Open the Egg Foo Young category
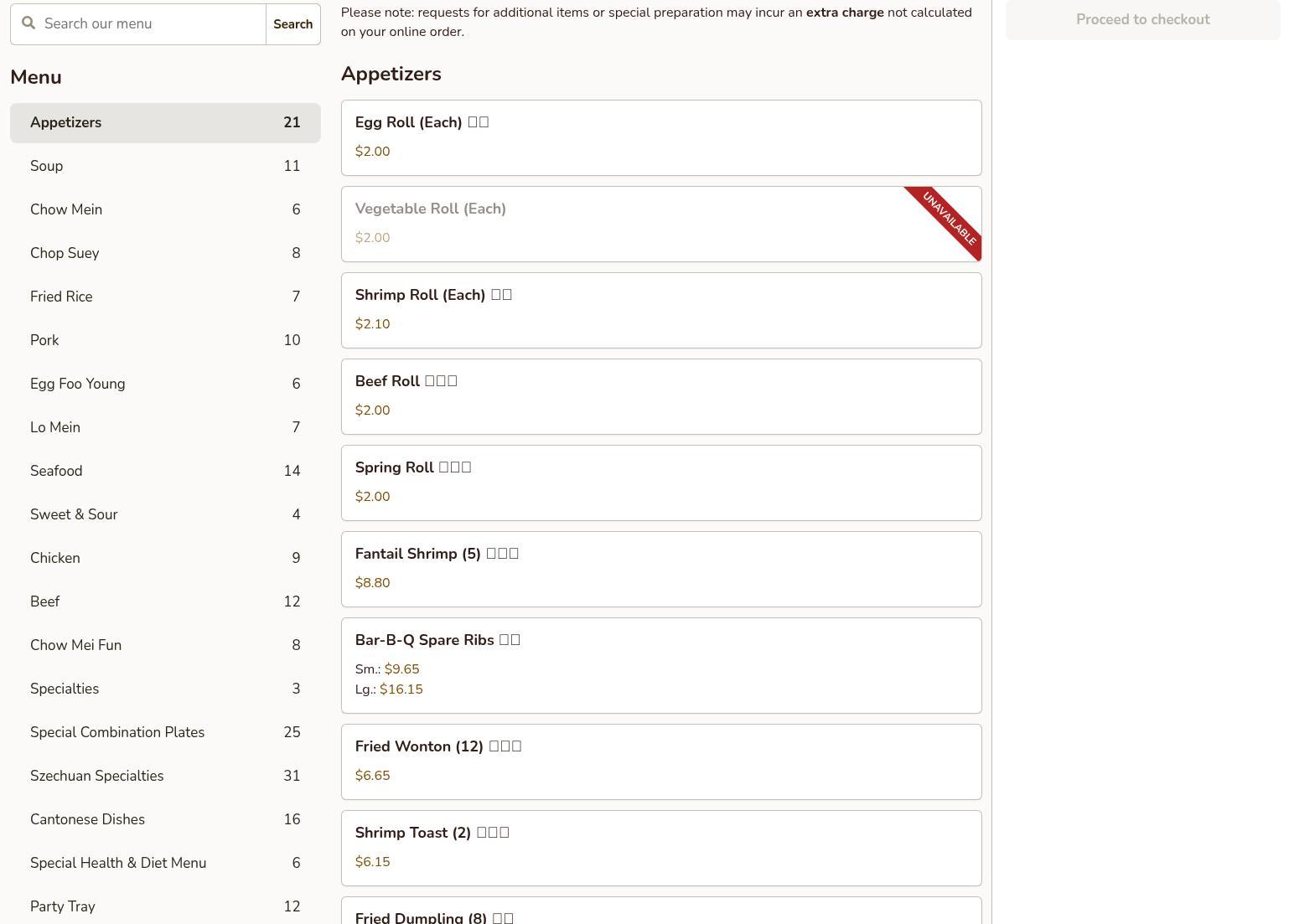The width and height of the screenshot is (1294, 924). click(165, 384)
